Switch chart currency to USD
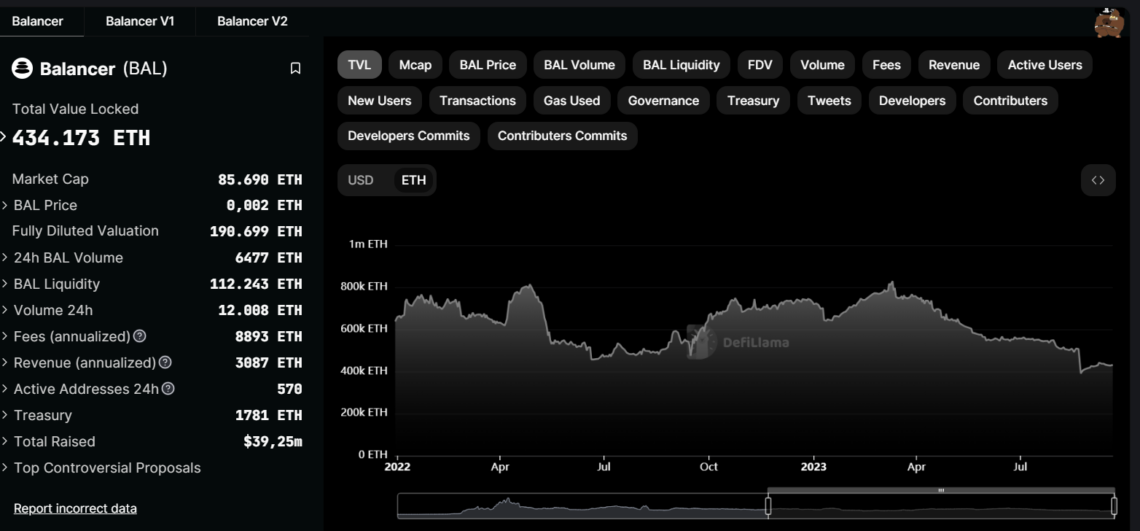This screenshot has width=1140, height=531. click(x=360, y=180)
